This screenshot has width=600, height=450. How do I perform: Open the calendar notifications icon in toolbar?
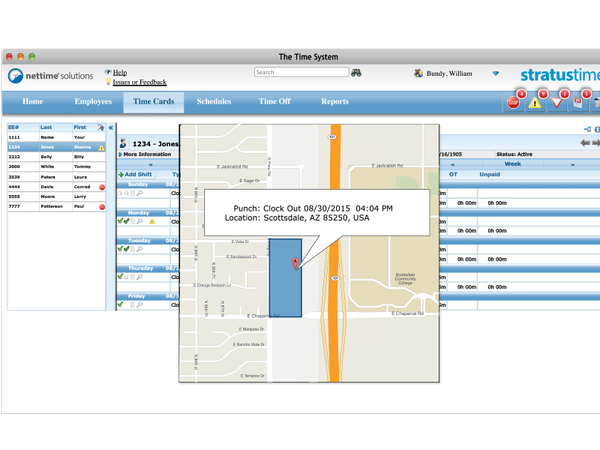(578, 103)
